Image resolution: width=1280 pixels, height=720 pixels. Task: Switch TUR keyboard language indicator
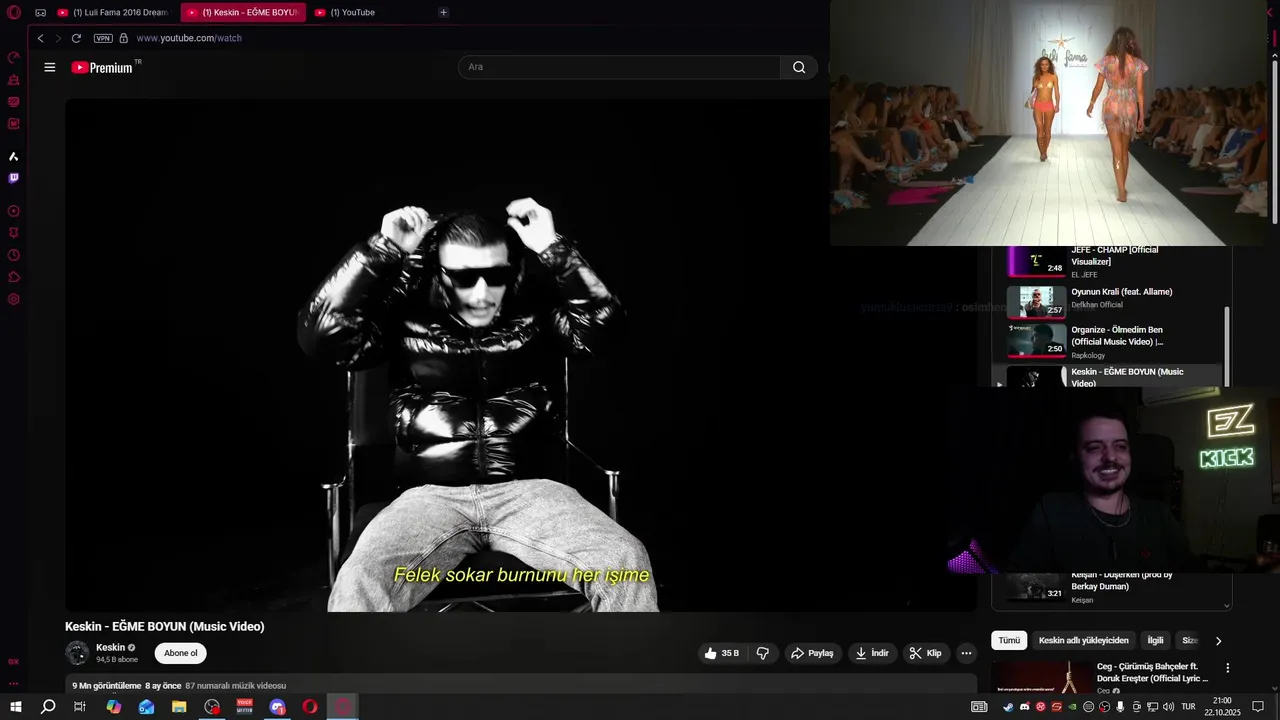(x=1188, y=707)
